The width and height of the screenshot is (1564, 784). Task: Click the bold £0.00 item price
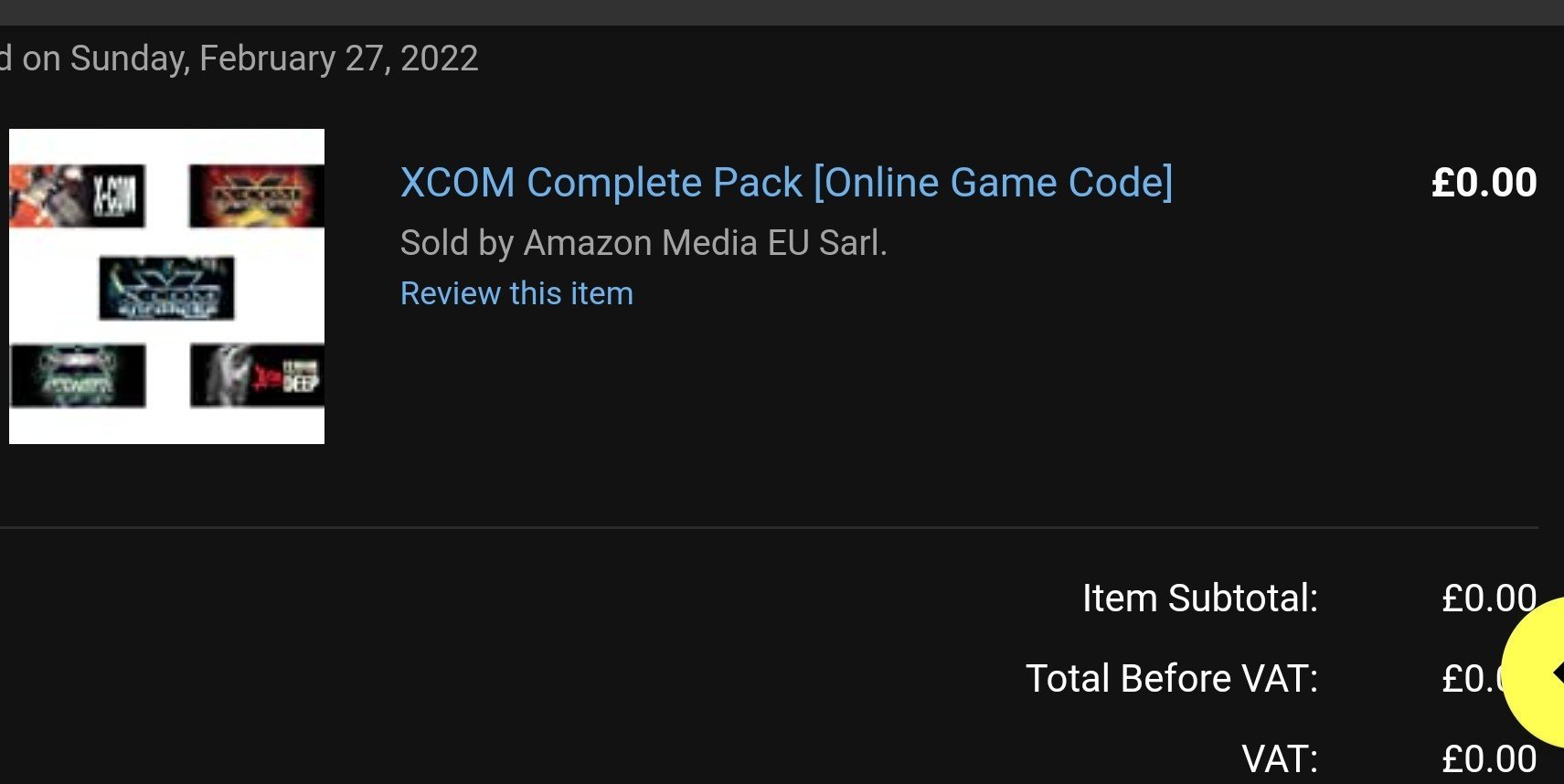[1484, 183]
